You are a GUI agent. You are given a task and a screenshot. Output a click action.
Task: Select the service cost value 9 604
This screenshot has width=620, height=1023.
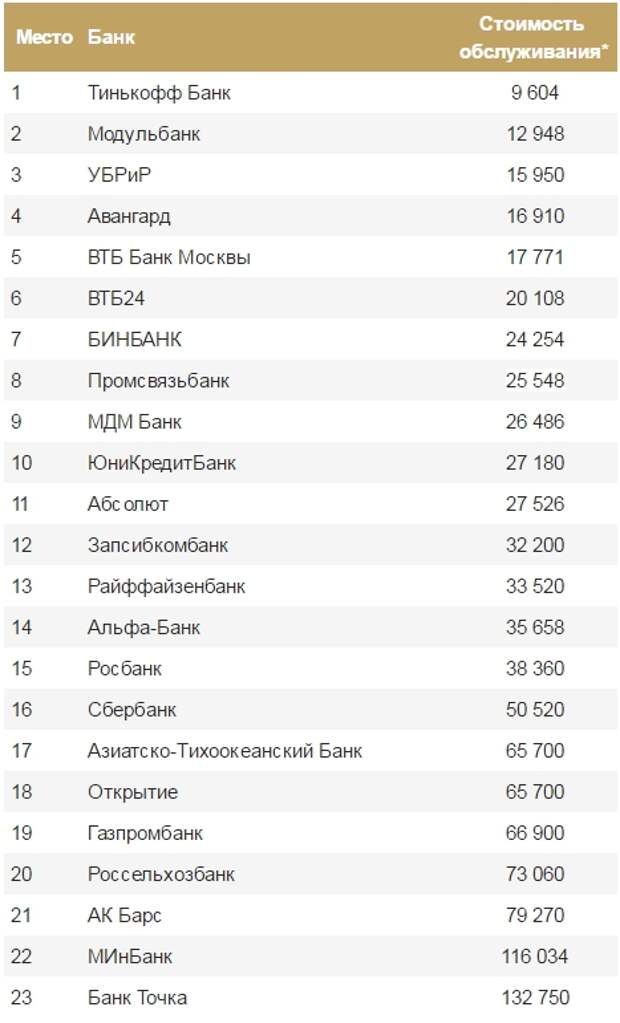[x=535, y=93]
